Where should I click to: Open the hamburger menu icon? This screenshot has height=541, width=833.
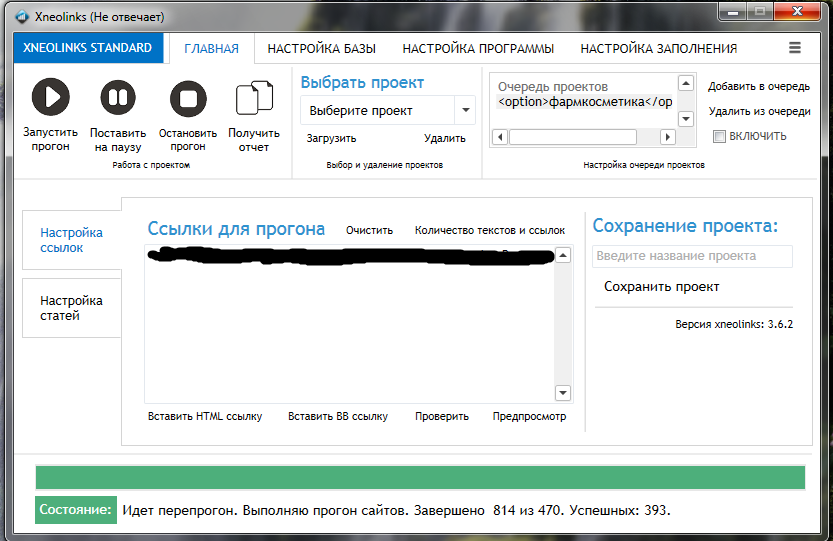point(795,48)
